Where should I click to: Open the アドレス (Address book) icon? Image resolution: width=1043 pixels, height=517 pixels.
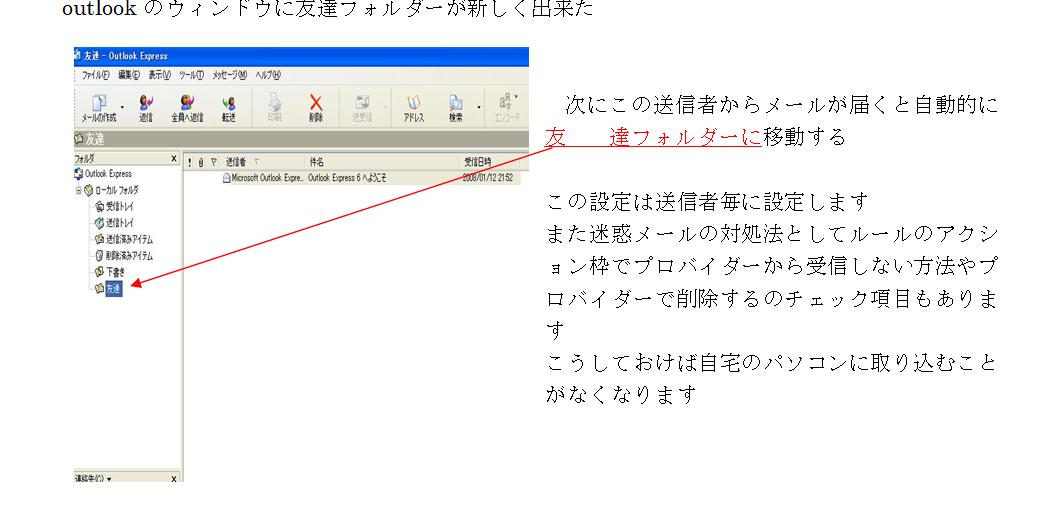[413, 108]
